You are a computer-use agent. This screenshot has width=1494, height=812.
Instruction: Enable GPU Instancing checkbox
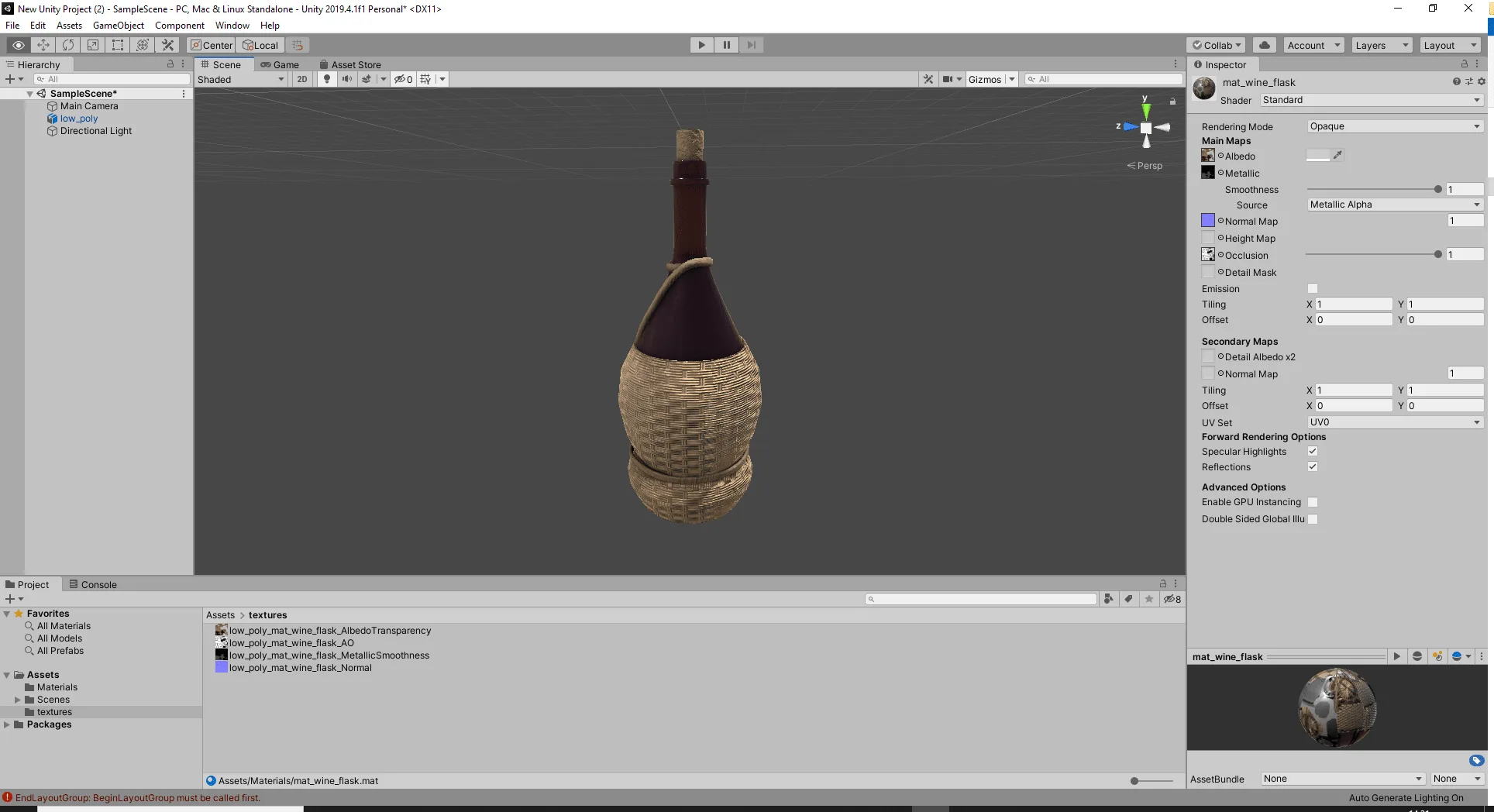point(1313,502)
